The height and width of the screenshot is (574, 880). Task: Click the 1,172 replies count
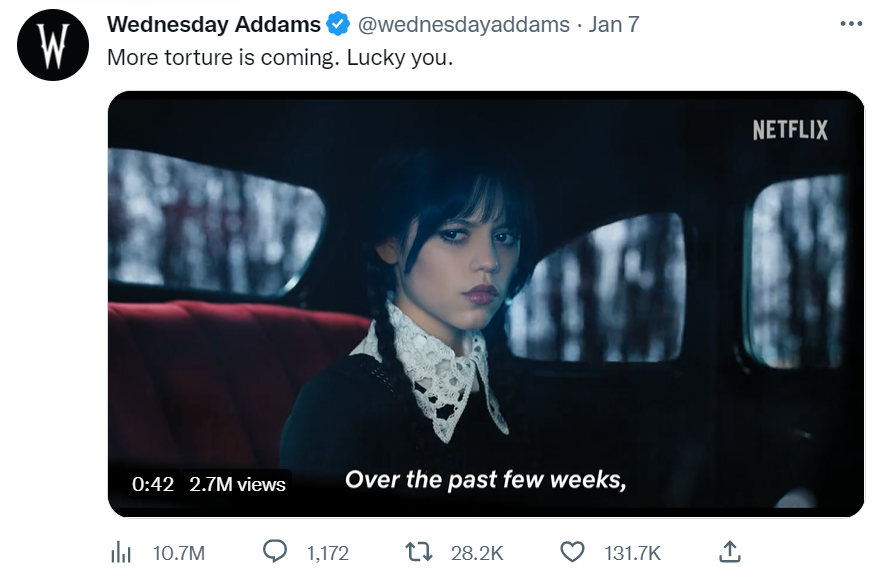click(x=328, y=553)
